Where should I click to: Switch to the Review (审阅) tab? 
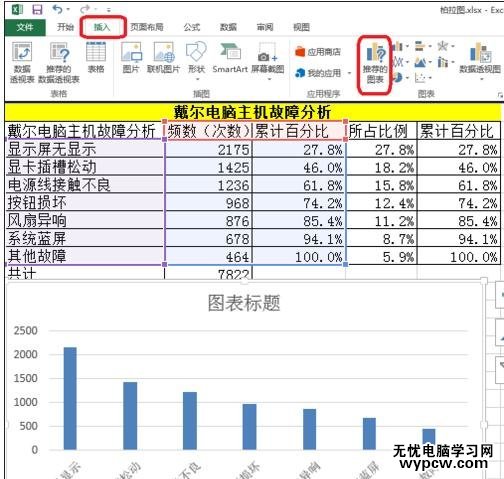point(265,27)
